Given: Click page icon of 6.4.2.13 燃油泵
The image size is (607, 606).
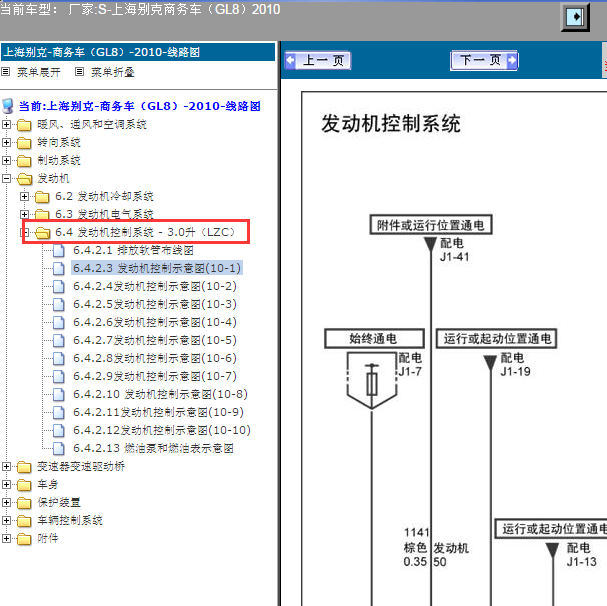Looking at the screenshot, I should click(x=58, y=448).
